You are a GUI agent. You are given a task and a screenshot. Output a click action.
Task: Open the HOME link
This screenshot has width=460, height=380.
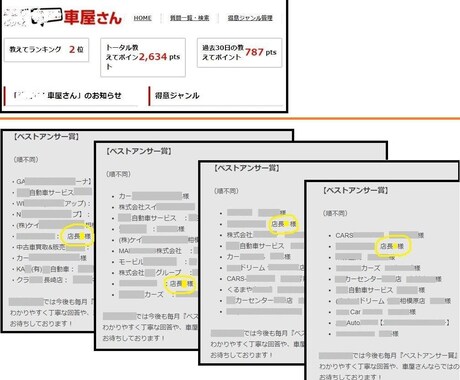[142, 18]
